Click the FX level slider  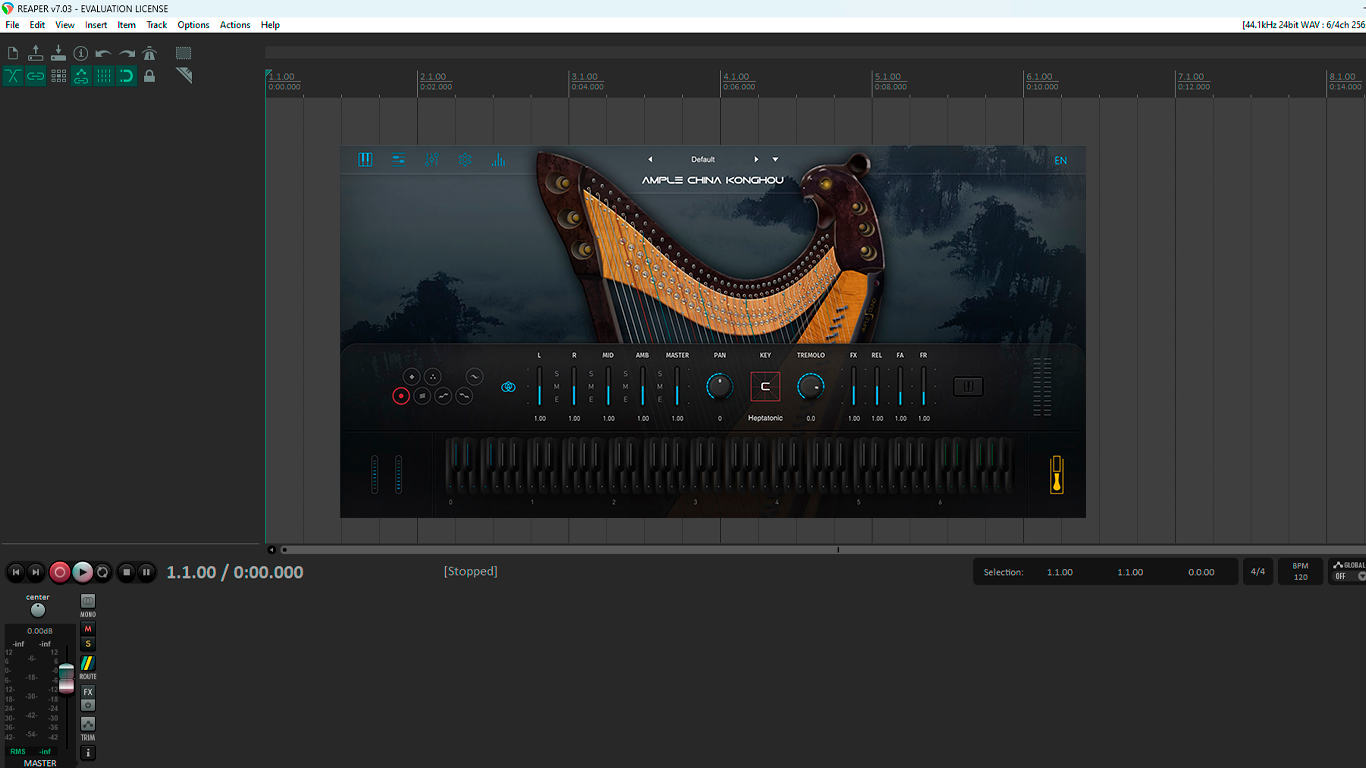click(x=854, y=386)
